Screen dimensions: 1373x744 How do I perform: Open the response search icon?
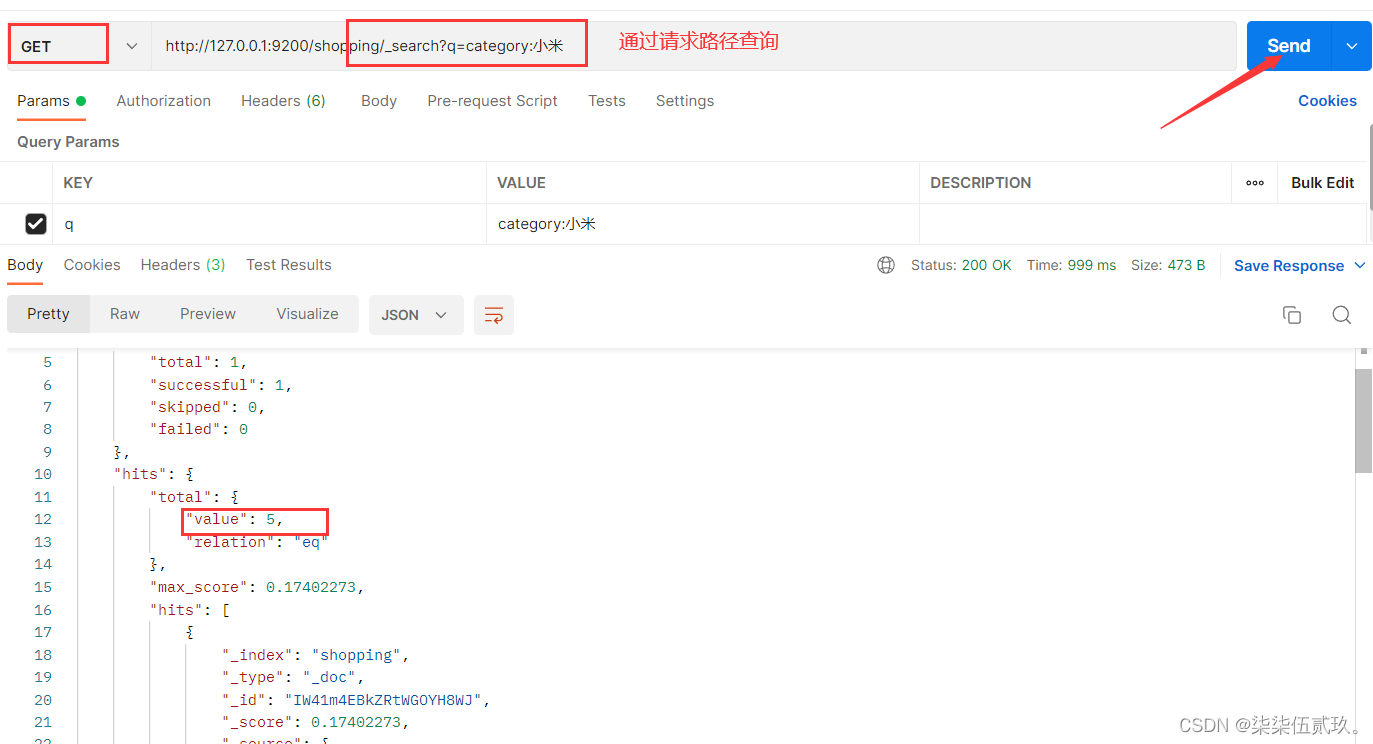pyautogui.click(x=1342, y=315)
